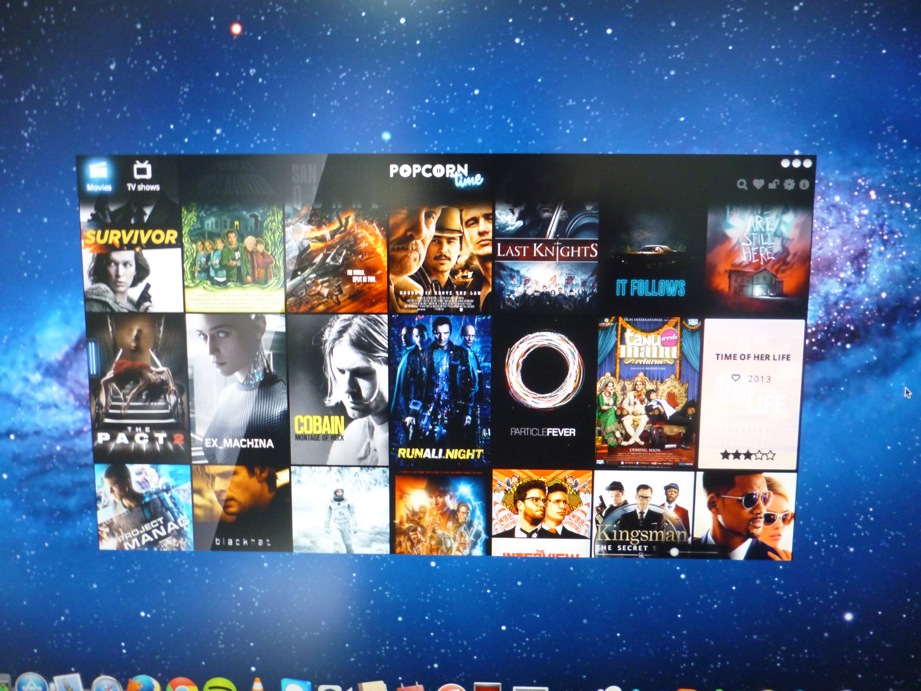
Task: Click the open padlock VPN icon
Action: 773,185
